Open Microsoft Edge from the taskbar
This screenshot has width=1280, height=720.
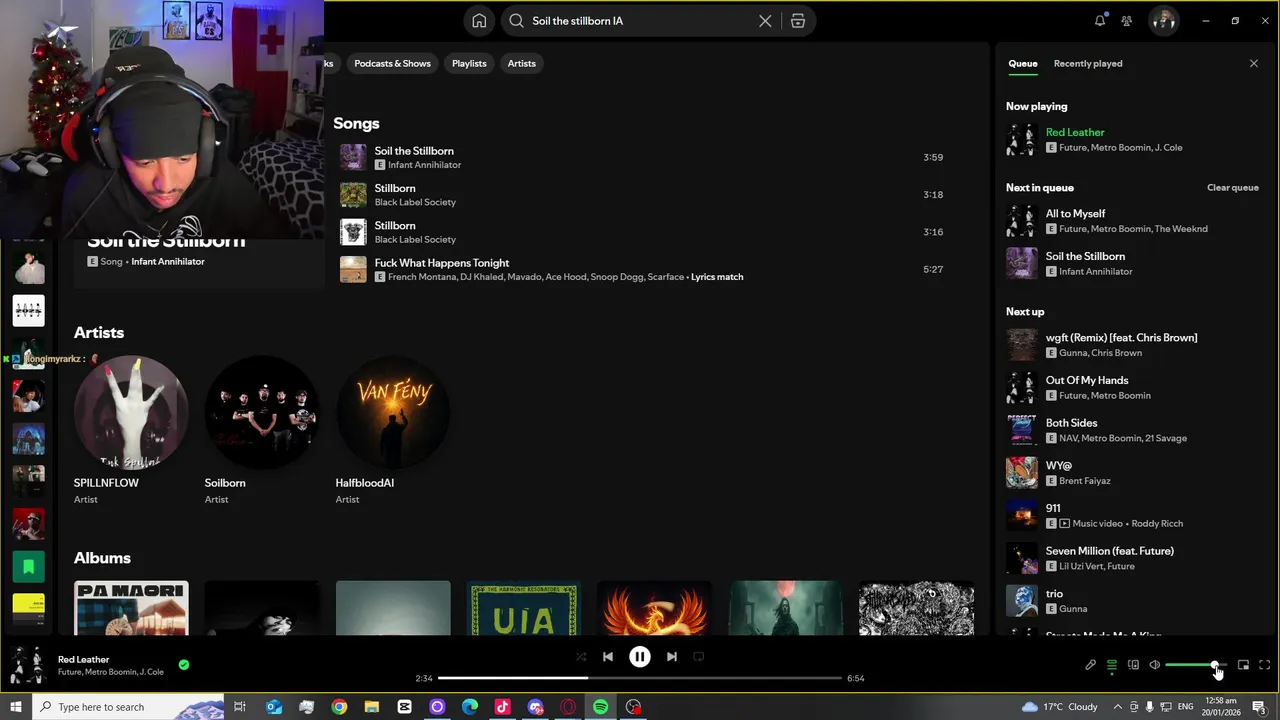pos(470,707)
